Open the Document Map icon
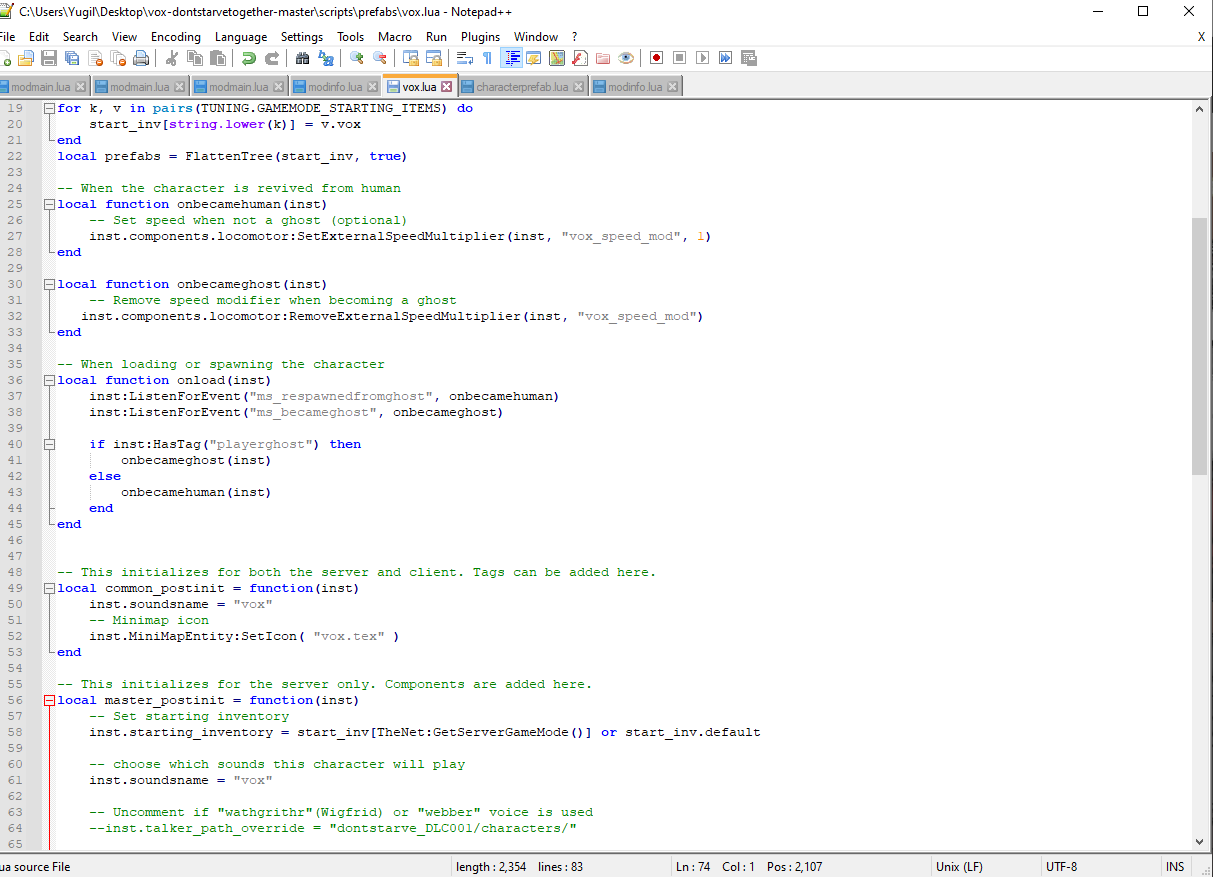This screenshot has height=877, width=1213. [557, 58]
